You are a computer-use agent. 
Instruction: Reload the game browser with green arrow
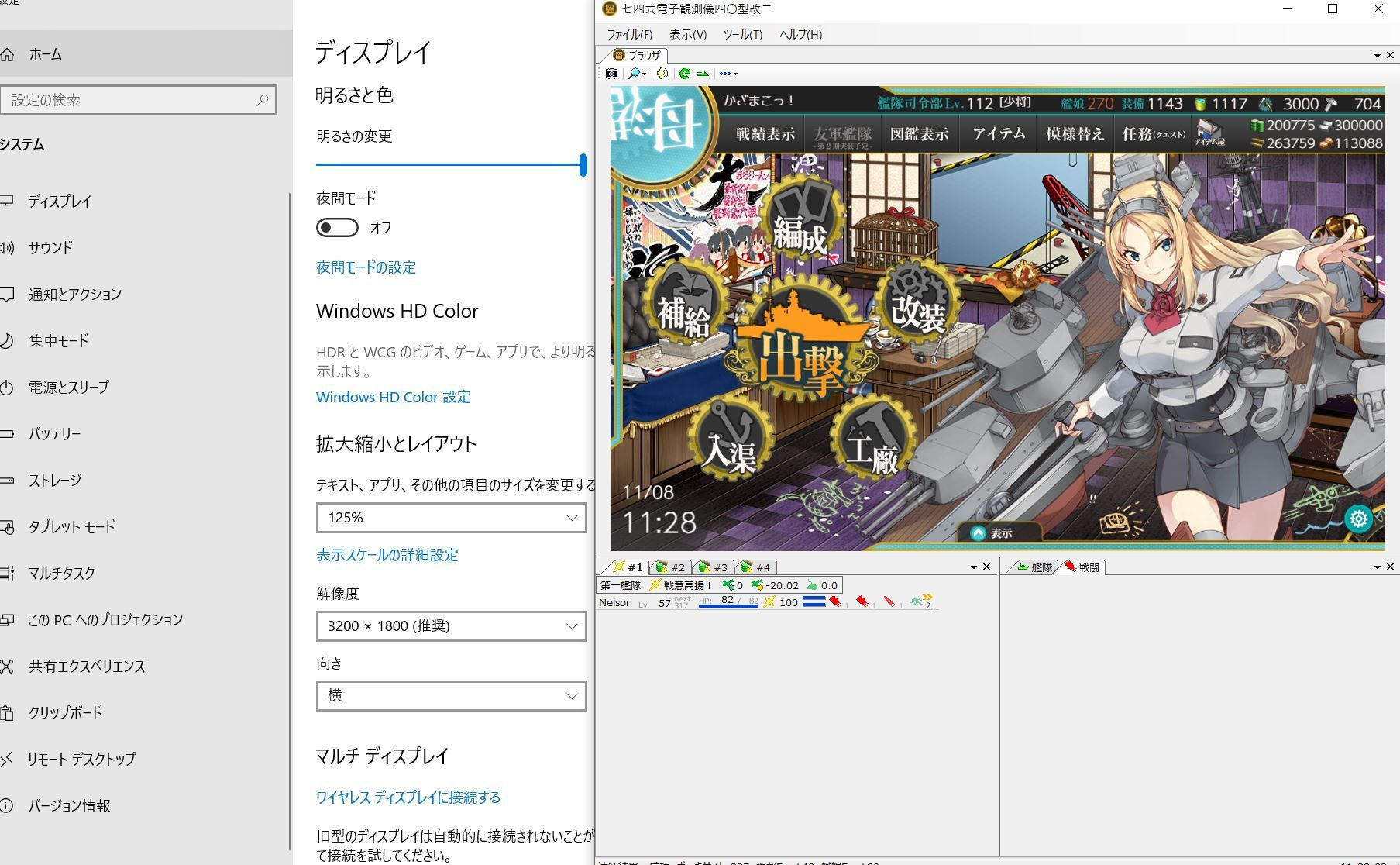[x=684, y=74]
